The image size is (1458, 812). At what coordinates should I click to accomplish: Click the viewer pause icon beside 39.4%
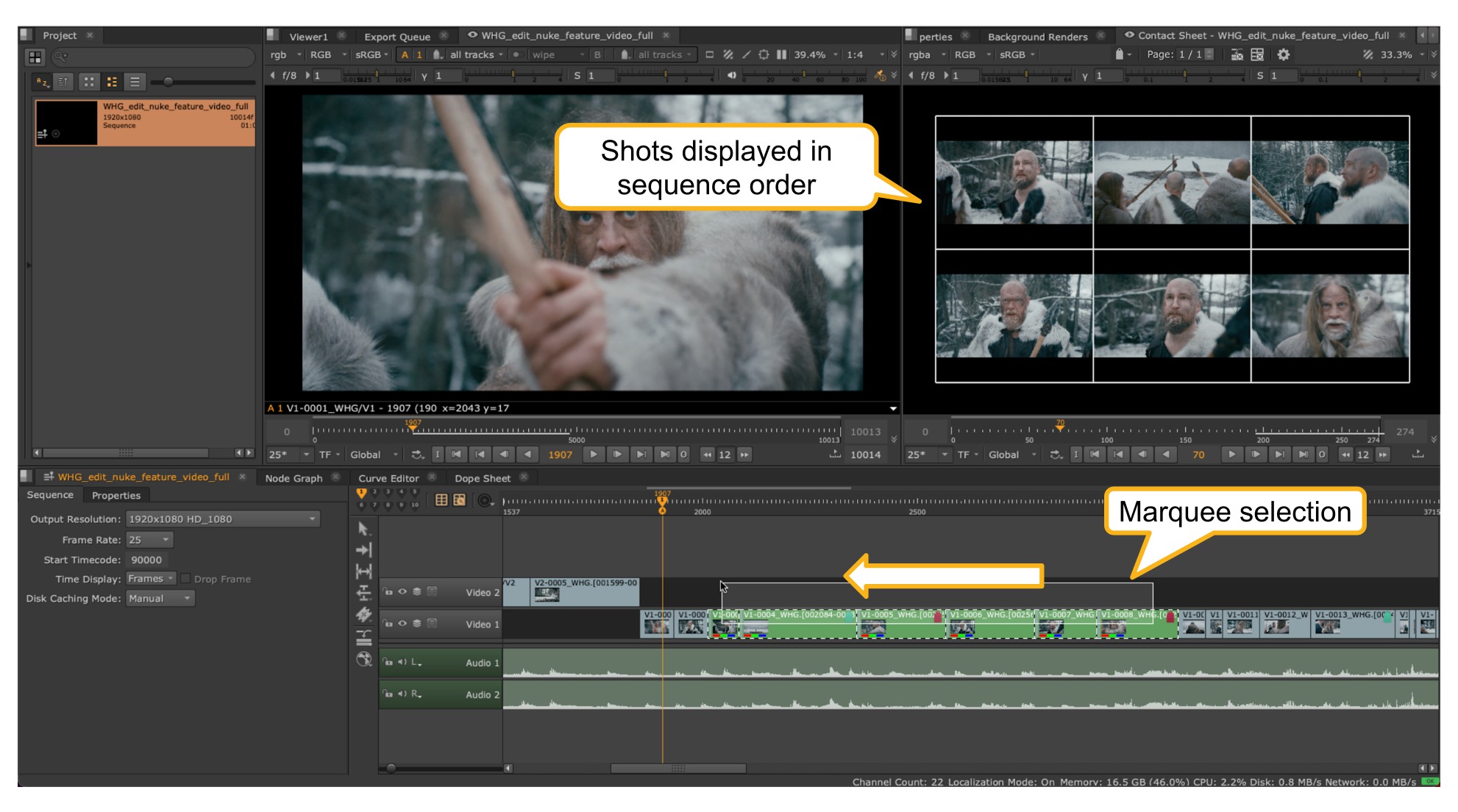[781, 55]
